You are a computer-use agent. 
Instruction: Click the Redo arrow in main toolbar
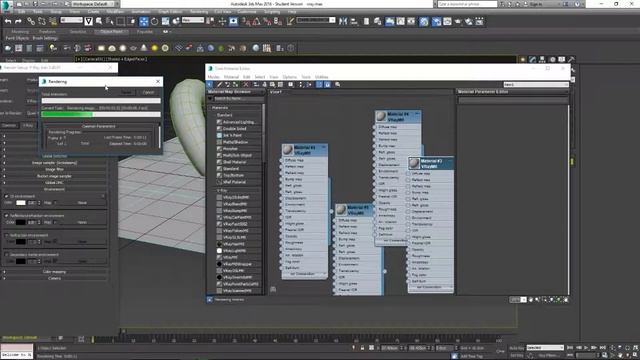pos(18,21)
